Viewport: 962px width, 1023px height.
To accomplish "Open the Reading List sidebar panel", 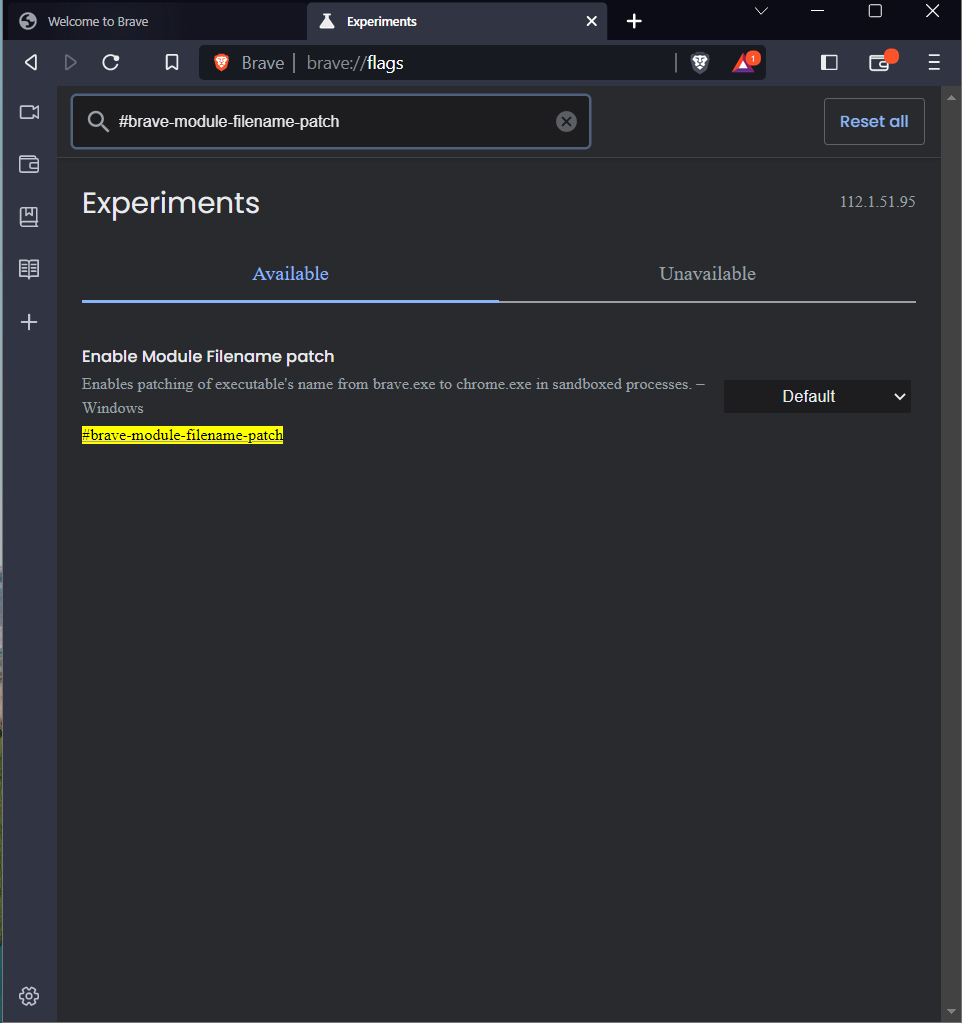I will coord(29,268).
